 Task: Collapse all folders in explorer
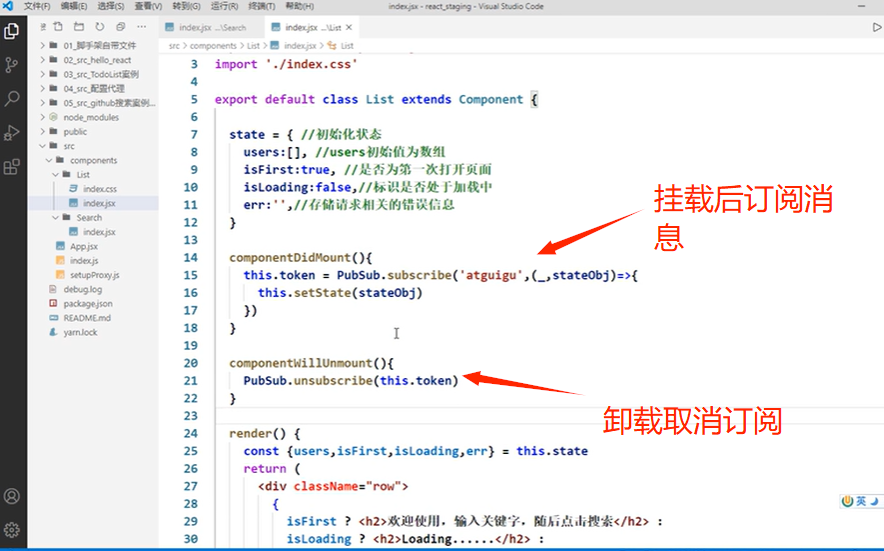tap(121, 27)
